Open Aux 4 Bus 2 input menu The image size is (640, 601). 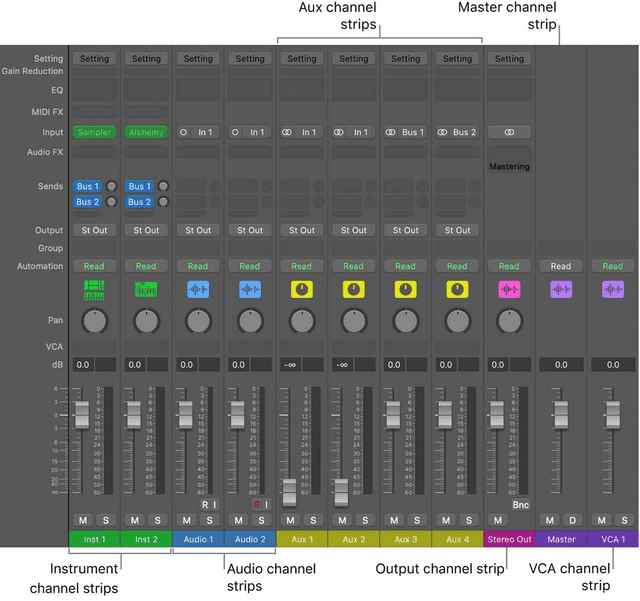tap(464, 132)
